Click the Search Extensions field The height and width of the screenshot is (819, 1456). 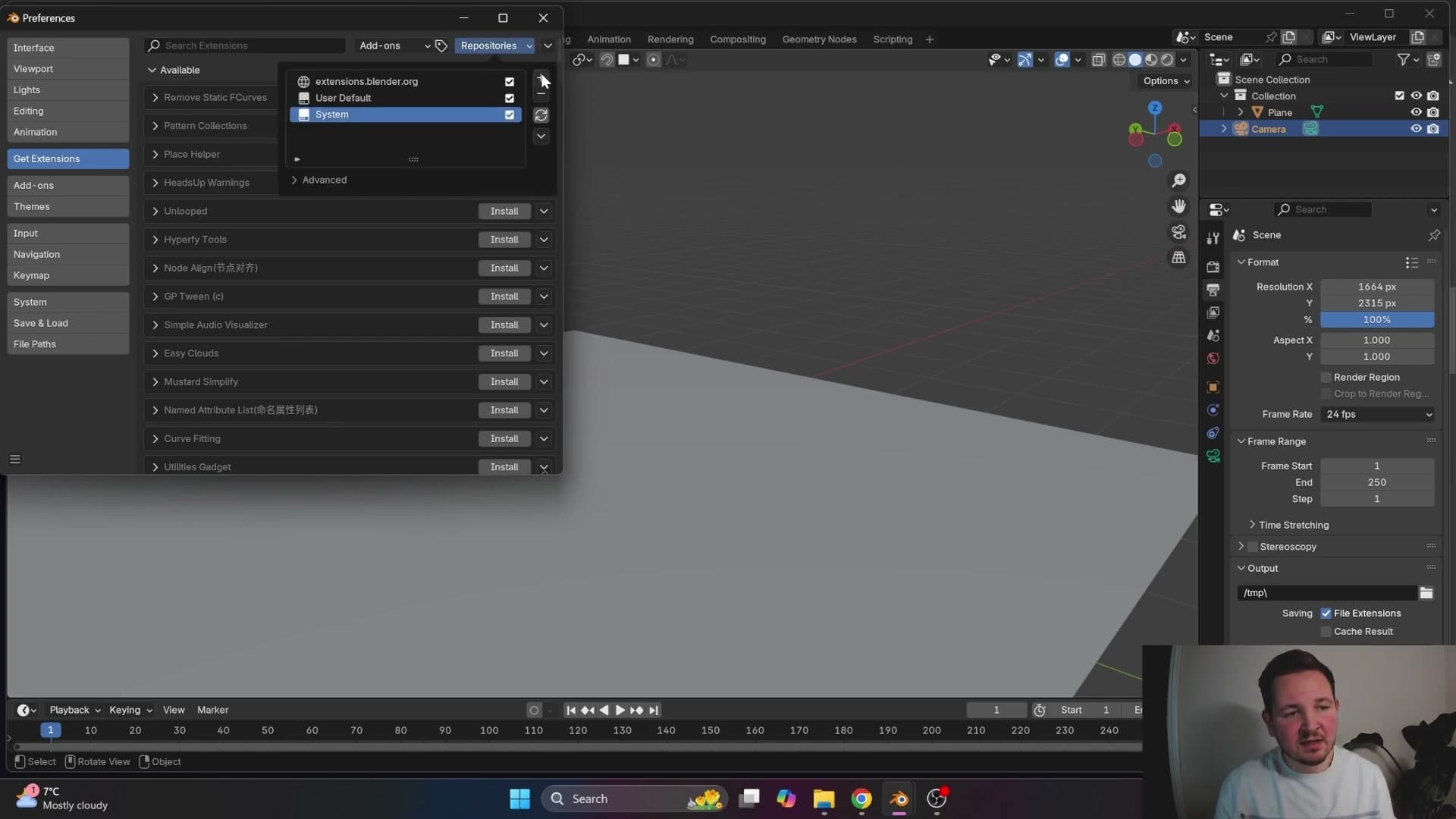click(x=244, y=46)
